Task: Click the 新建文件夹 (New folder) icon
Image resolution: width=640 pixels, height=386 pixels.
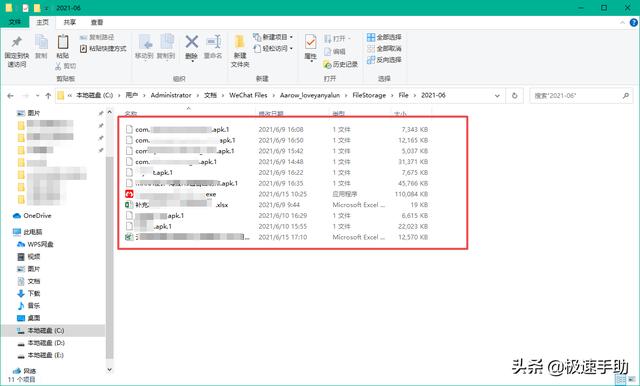Action: pyautogui.click(x=240, y=42)
